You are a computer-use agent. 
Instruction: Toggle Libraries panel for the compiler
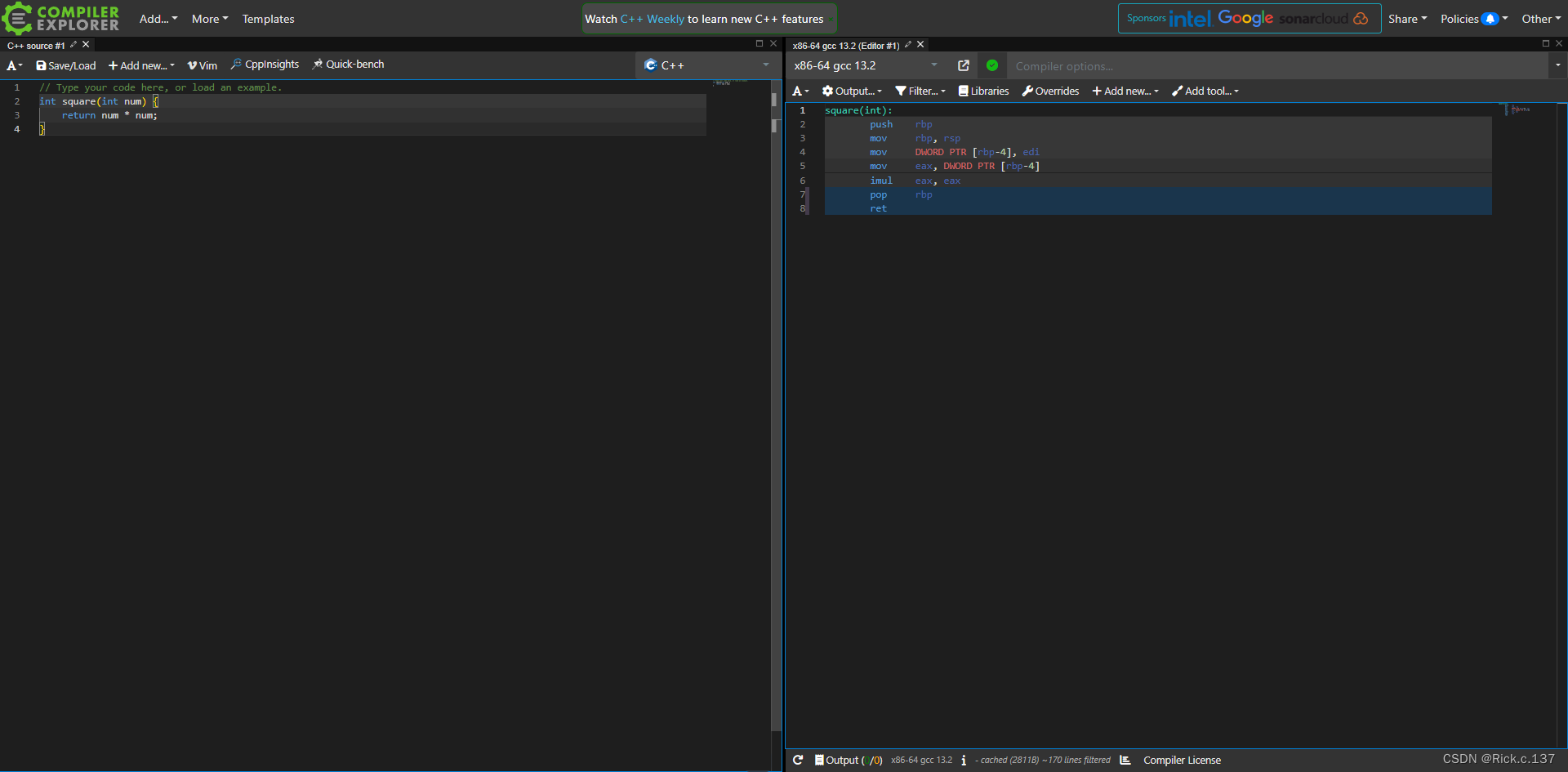(983, 91)
